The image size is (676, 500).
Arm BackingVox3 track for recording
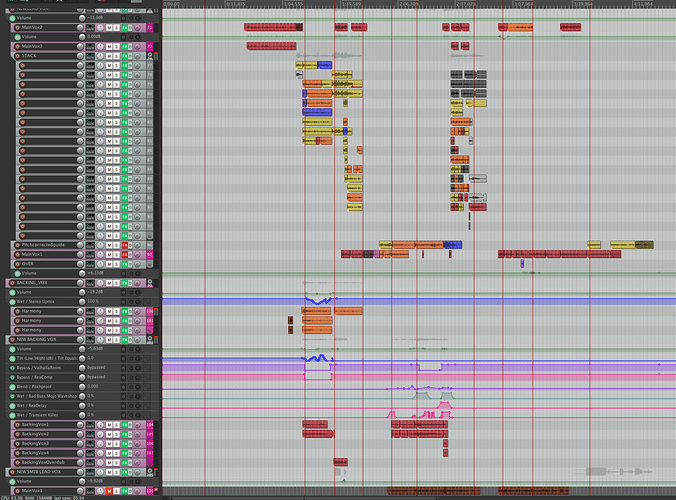click(x=17, y=444)
